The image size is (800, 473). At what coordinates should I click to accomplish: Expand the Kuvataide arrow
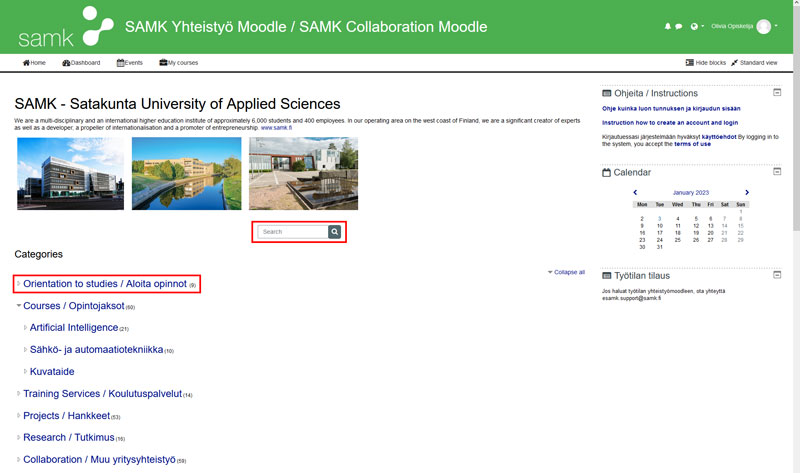(x=25, y=371)
